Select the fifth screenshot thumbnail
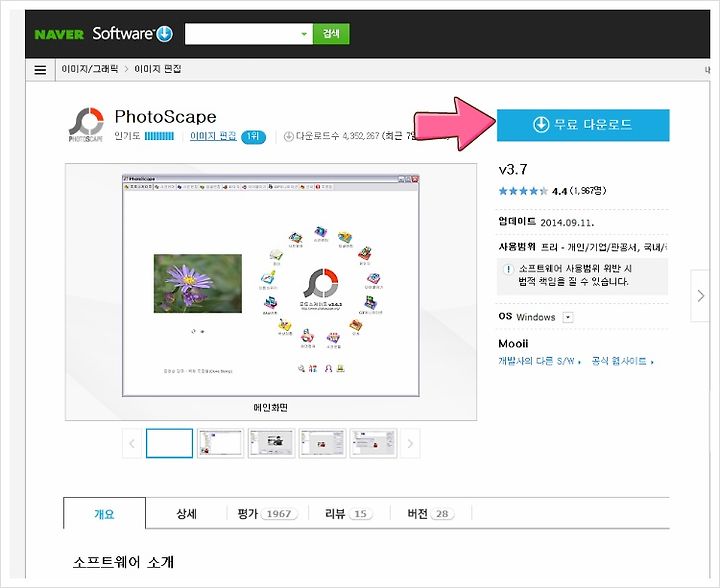 point(373,443)
